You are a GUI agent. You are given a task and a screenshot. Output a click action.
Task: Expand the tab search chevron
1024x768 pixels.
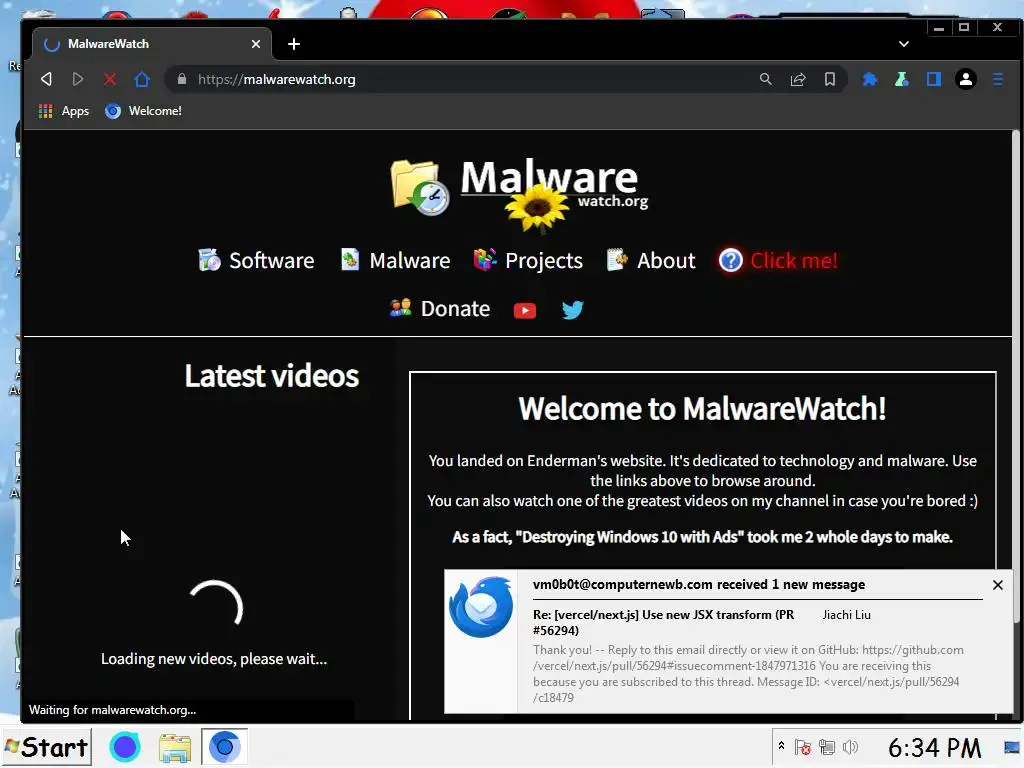[903, 44]
